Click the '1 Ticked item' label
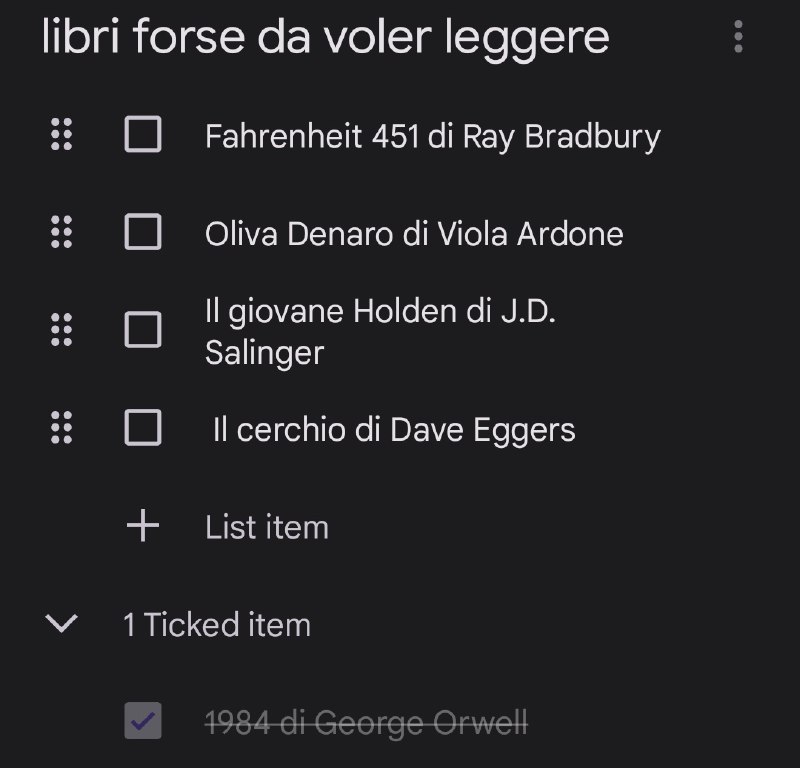 pyautogui.click(x=217, y=625)
